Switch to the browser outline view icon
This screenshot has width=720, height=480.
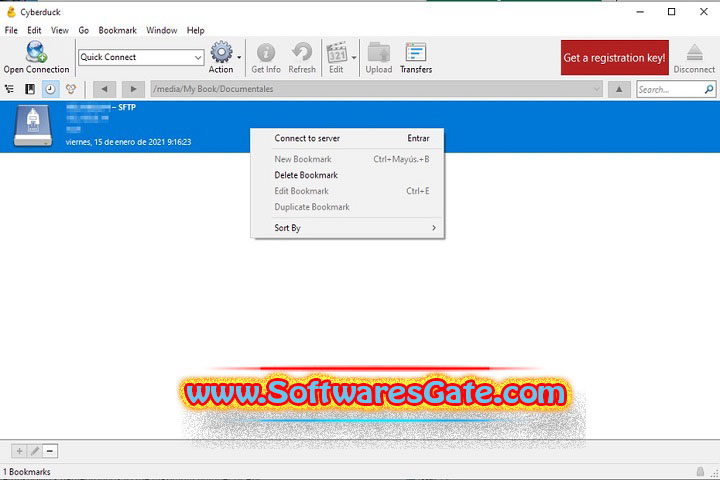[x=9, y=89]
